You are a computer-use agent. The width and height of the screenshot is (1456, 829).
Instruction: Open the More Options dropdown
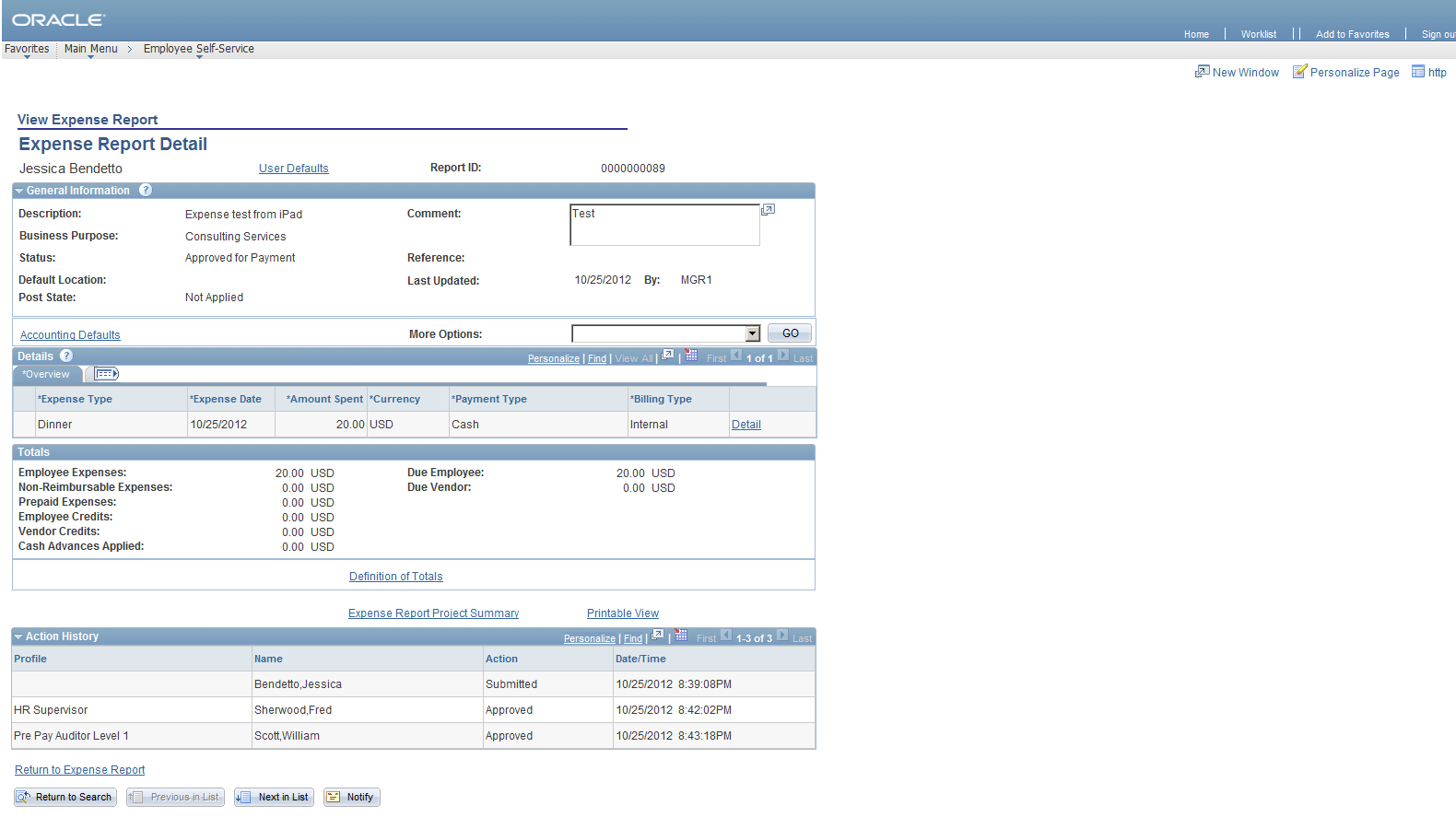(x=752, y=333)
